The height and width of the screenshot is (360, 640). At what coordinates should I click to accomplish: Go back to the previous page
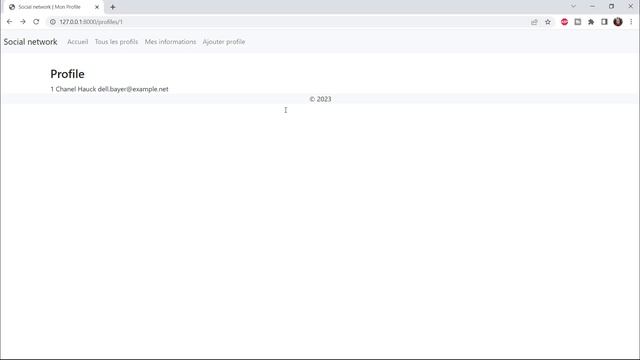[x=9, y=22]
